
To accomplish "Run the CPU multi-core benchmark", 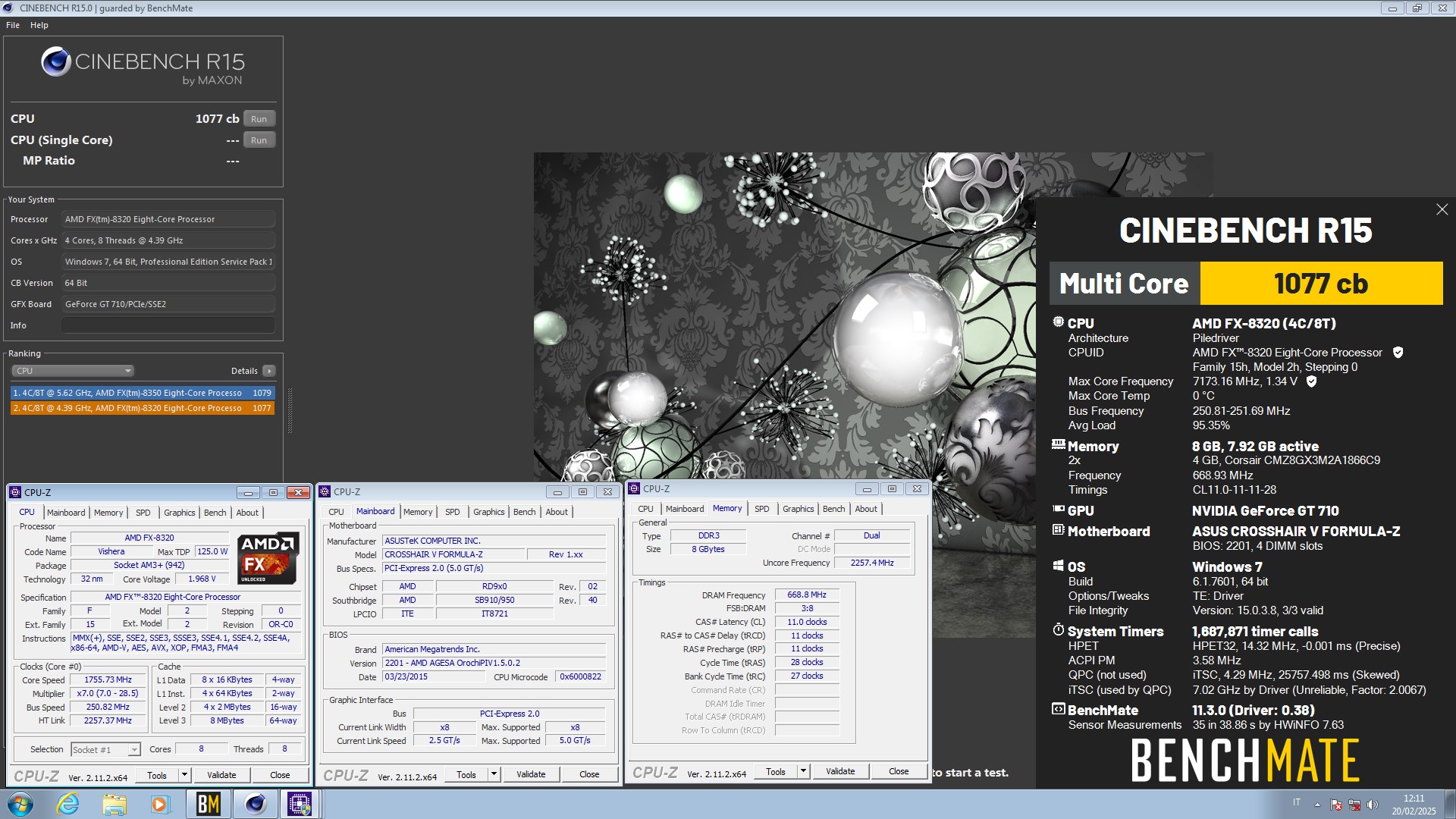I will click(259, 119).
